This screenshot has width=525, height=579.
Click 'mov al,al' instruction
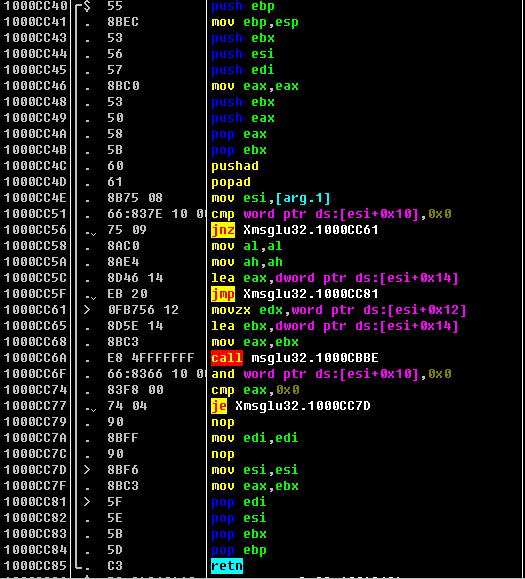click(247, 246)
